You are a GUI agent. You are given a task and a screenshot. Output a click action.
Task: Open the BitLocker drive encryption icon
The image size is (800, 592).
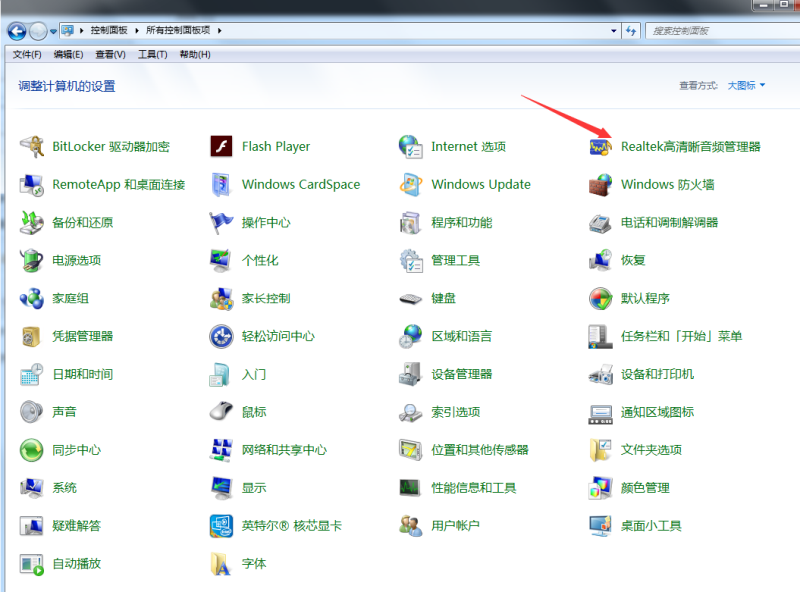click(32, 147)
